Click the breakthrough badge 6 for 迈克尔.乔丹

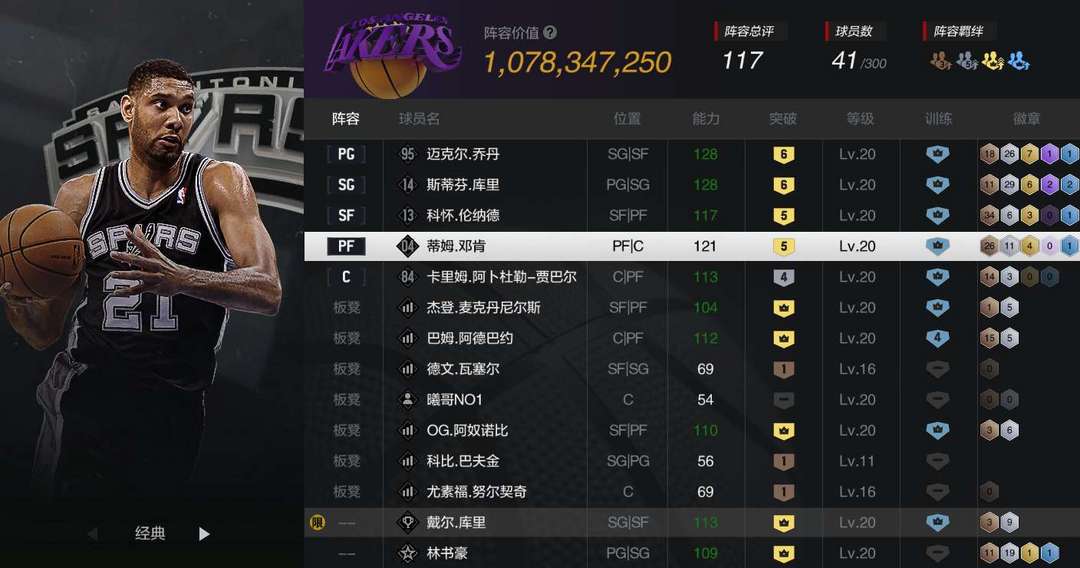pyautogui.click(x=783, y=154)
